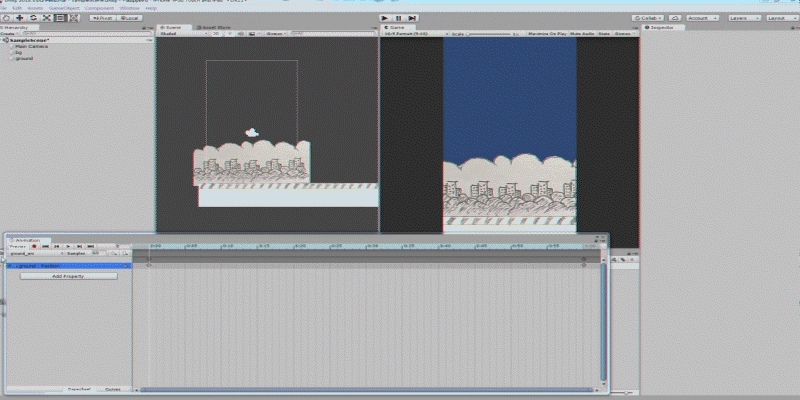Open the Help menu
The height and width of the screenshot is (400, 800).
tap(151, 9)
